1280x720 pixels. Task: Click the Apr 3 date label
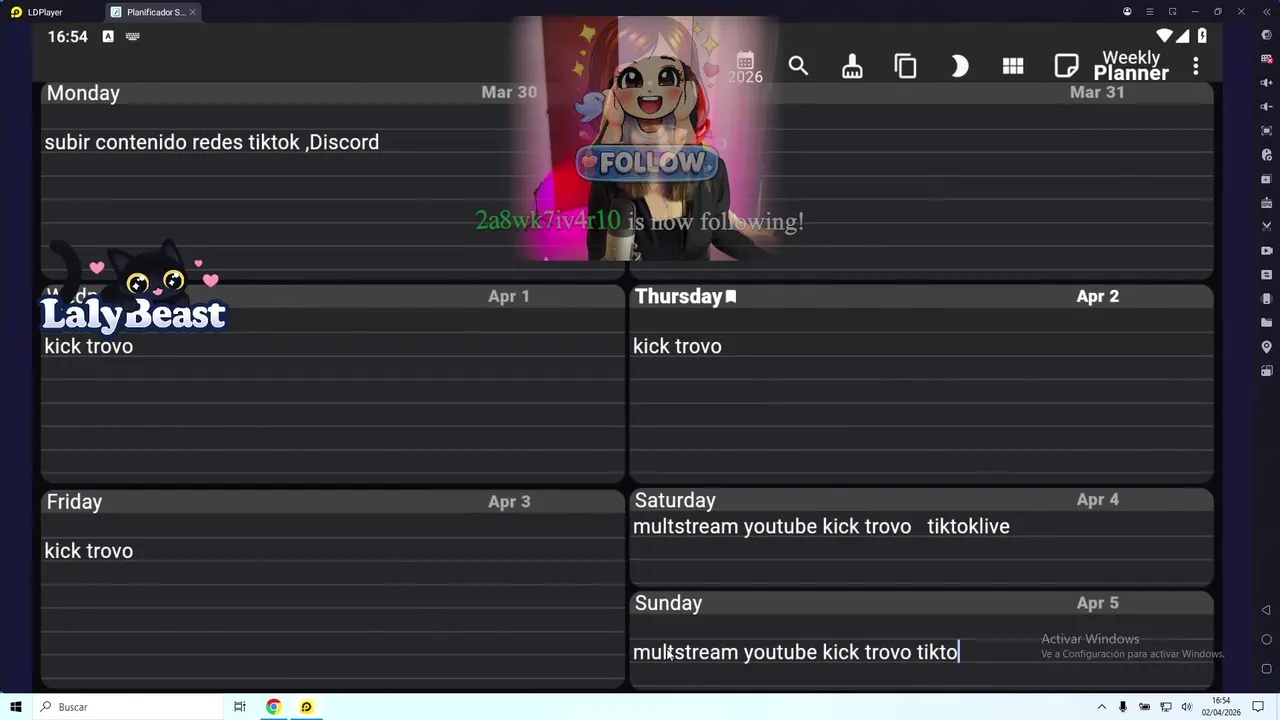509,502
